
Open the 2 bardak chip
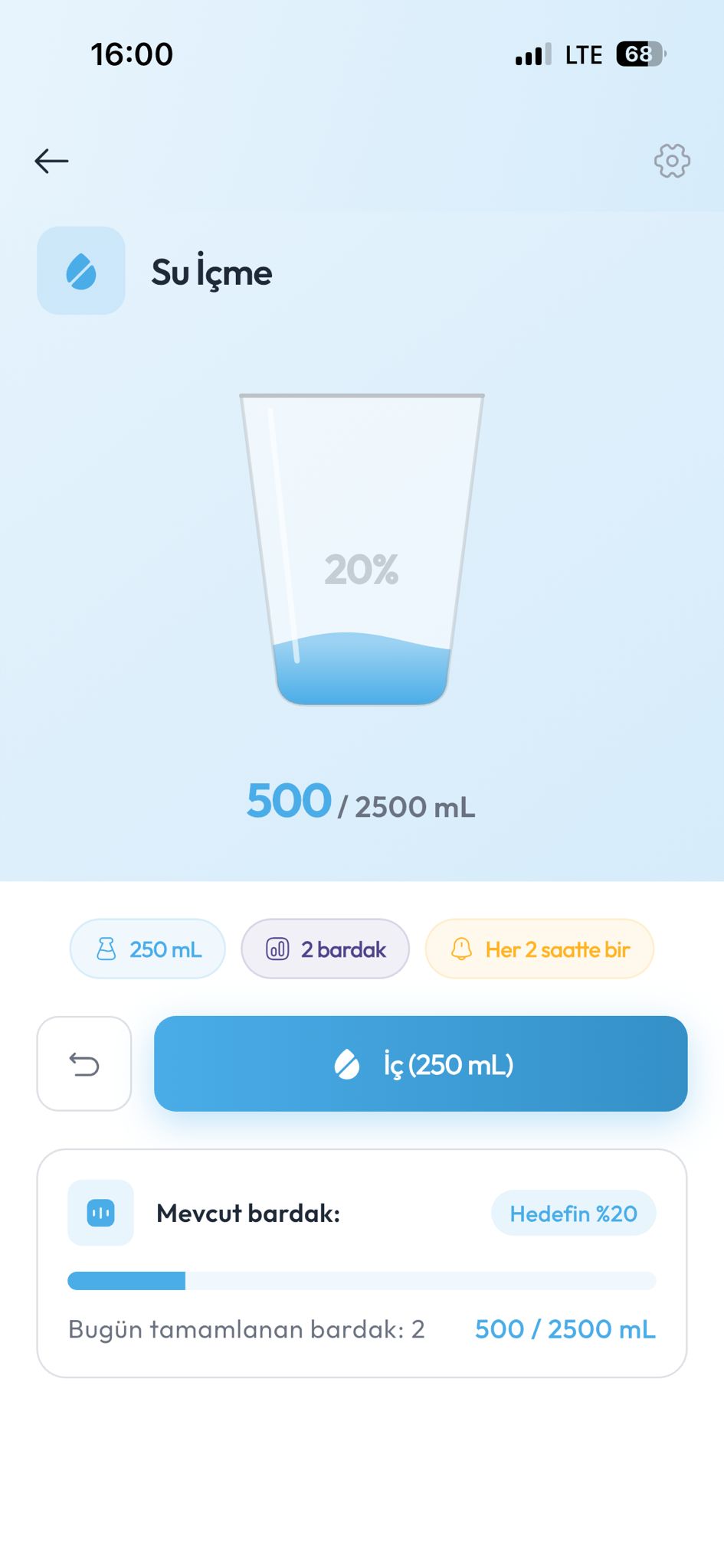[326, 949]
